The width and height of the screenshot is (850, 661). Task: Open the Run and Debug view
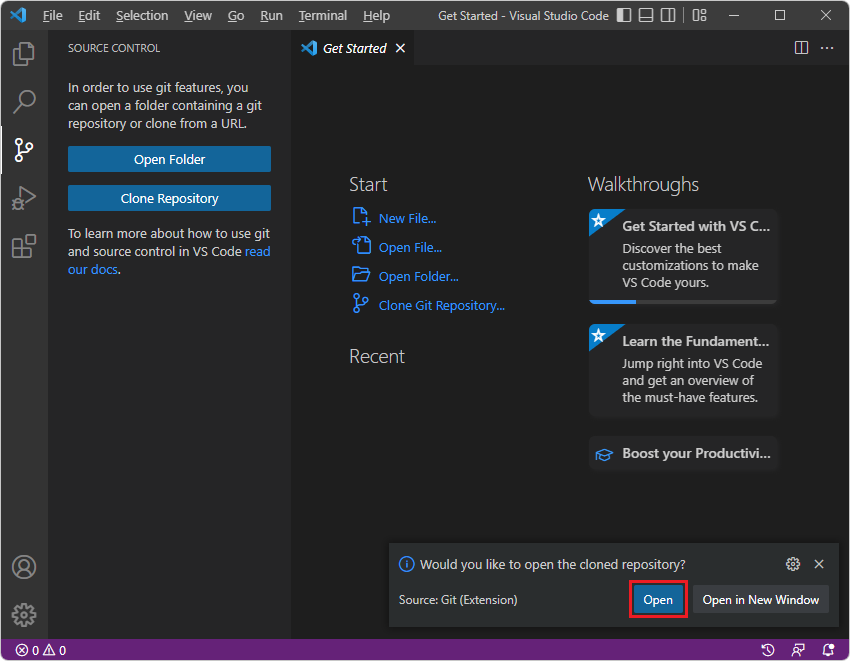coord(24,198)
